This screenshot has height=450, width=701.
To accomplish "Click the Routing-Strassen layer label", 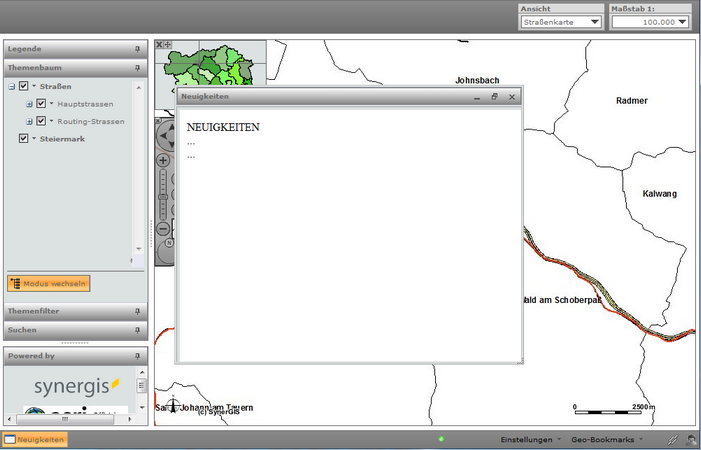I will (91, 122).
